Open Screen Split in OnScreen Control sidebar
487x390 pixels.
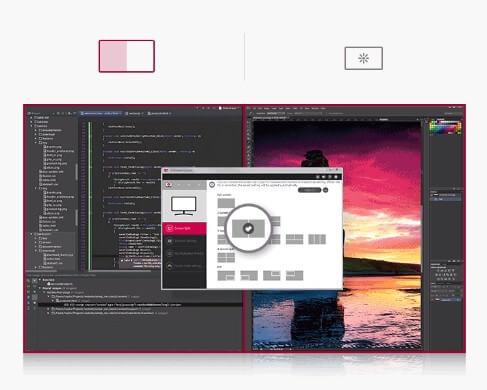[x=184, y=228]
